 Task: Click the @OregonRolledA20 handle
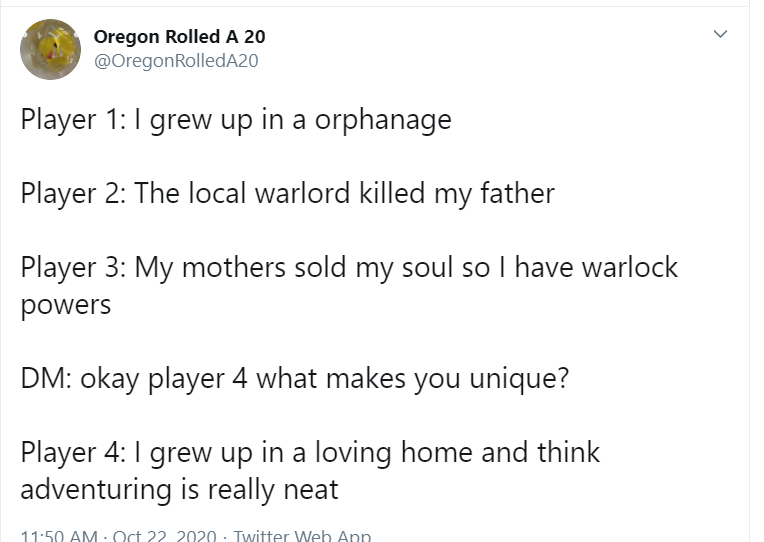click(x=175, y=60)
